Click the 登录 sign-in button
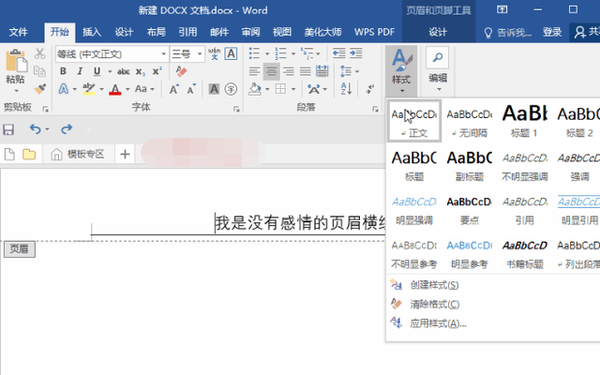The height and width of the screenshot is (375, 600). [552, 32]
